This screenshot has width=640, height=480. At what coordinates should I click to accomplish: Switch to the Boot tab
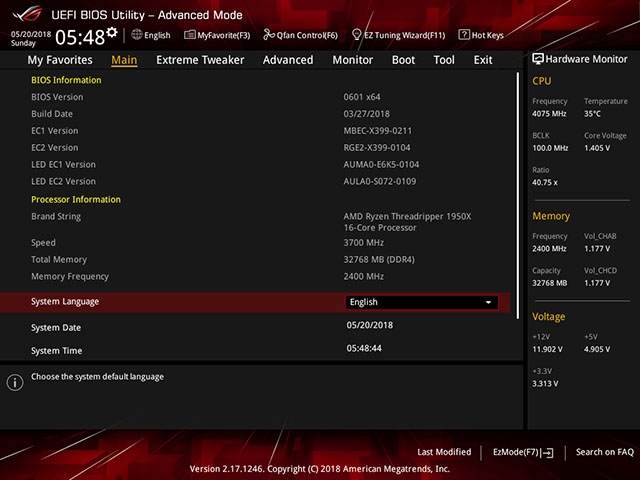coord(403,60)
